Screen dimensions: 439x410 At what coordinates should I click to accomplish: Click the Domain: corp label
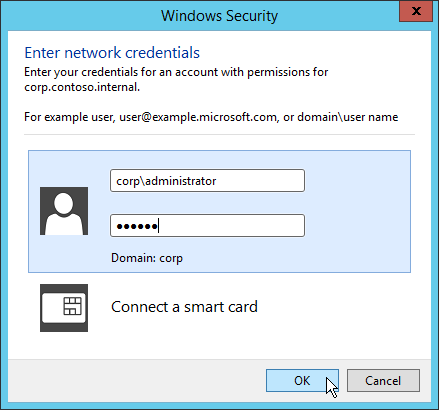click(x=147, y=258)
